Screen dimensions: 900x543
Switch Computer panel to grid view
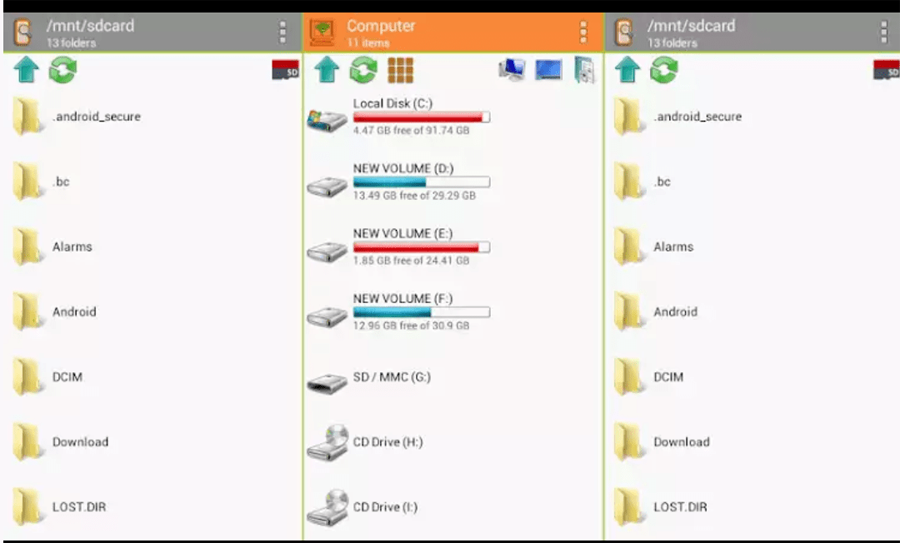[400, 70]
